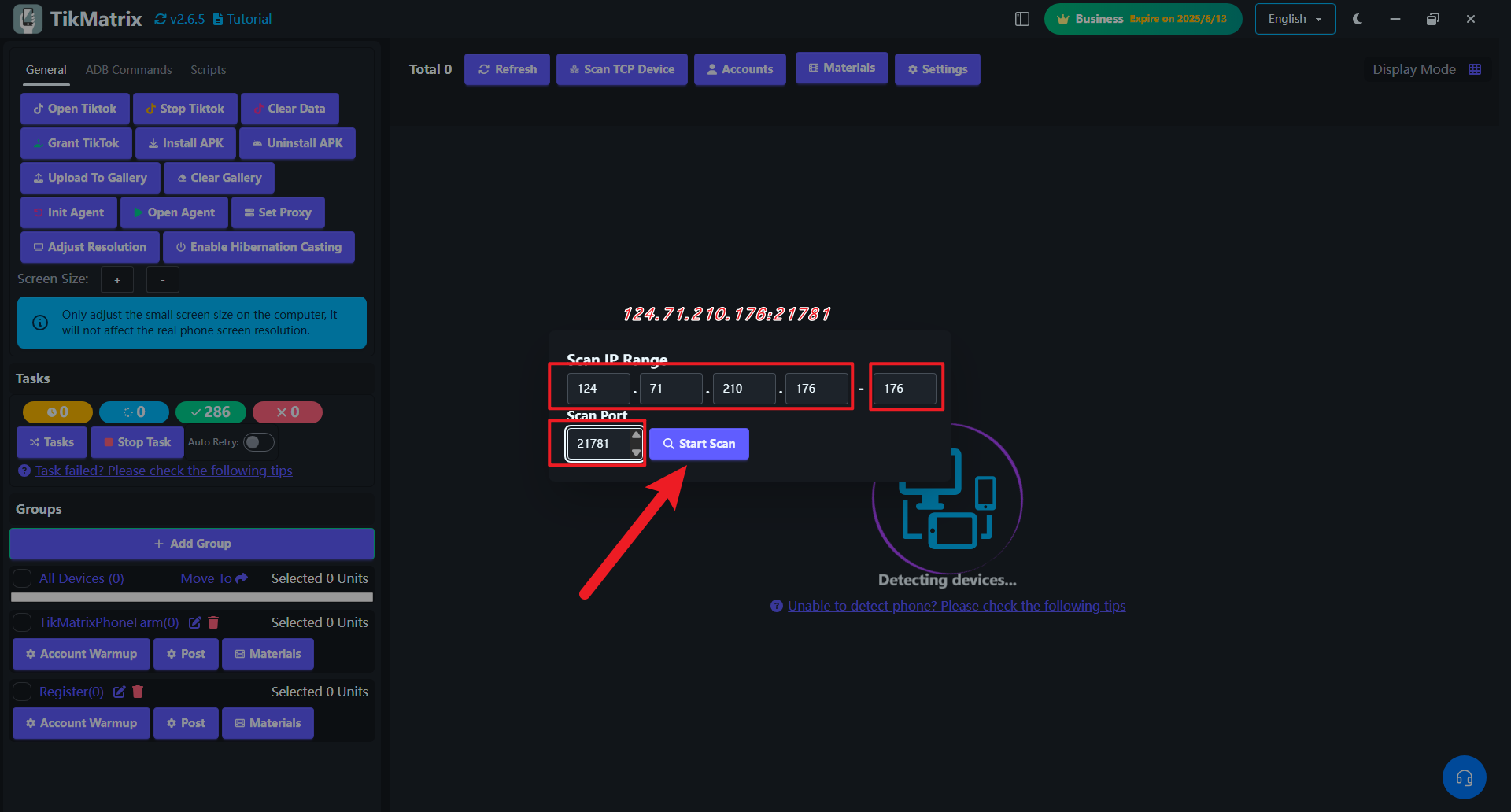Click Init Agent button
Viewport: 1511px width, 812px height.
click(x=68, y=212)
